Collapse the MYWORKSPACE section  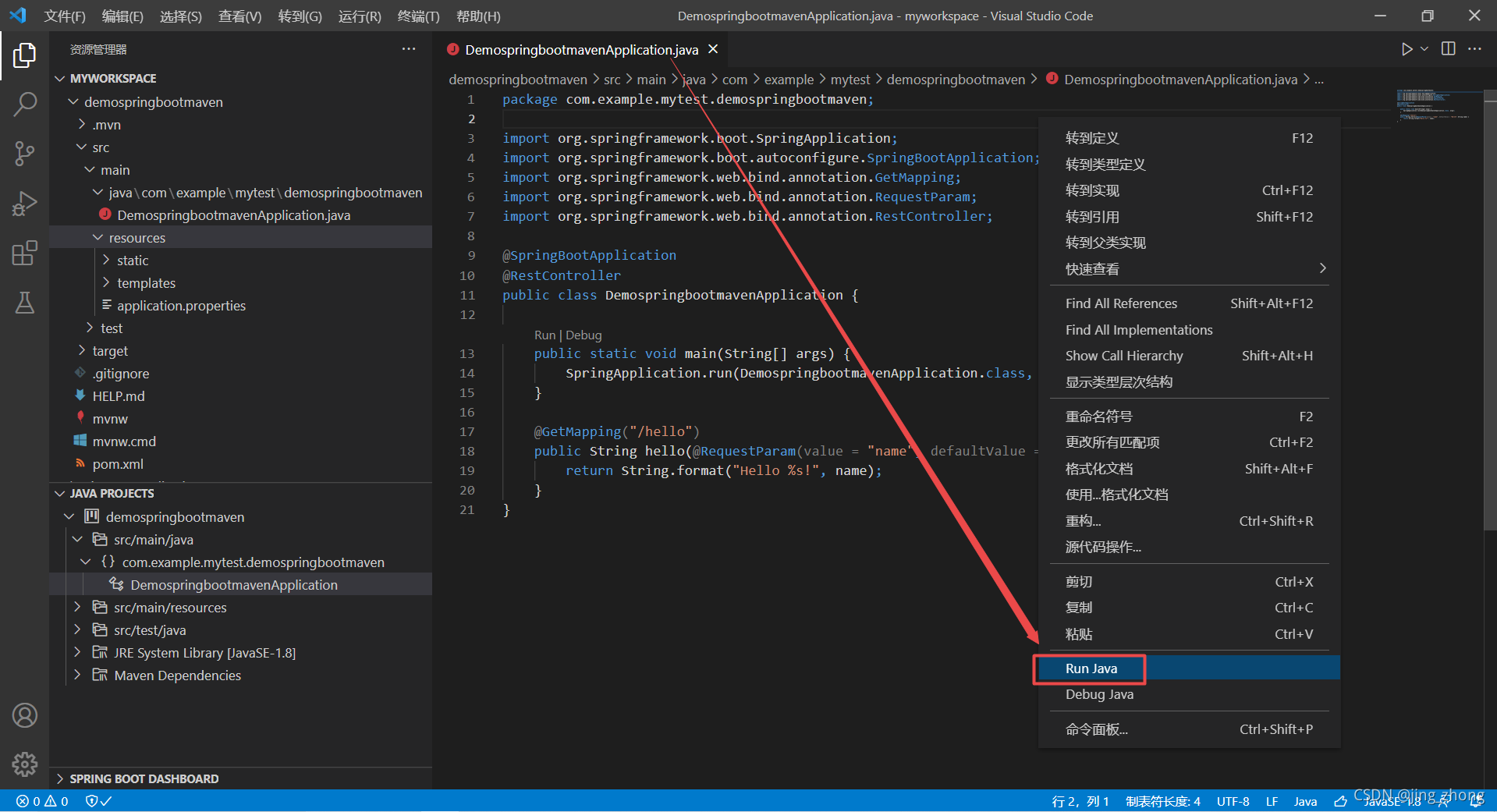60,79
